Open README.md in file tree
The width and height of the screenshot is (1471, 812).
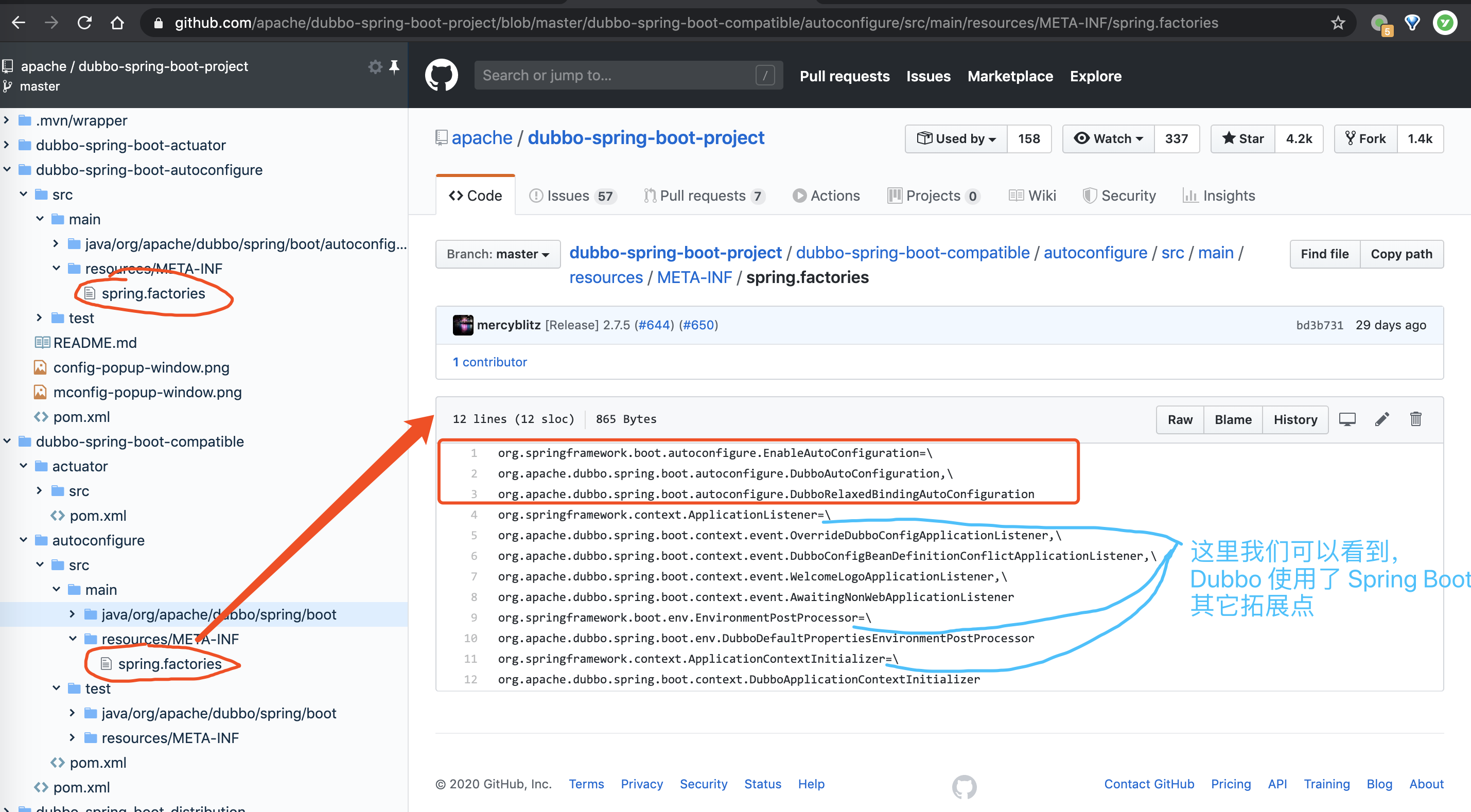95,343
